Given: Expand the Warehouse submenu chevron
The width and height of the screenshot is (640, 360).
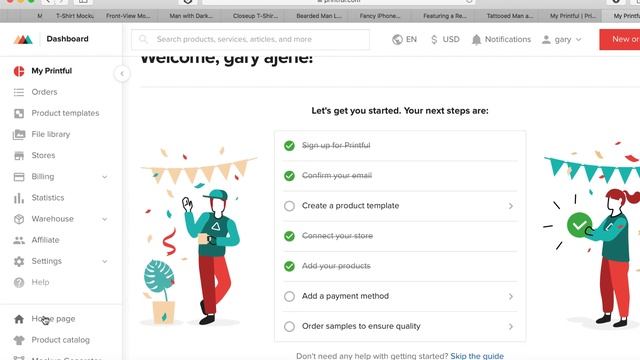Looking at the screenshot, I should [105, 219].
